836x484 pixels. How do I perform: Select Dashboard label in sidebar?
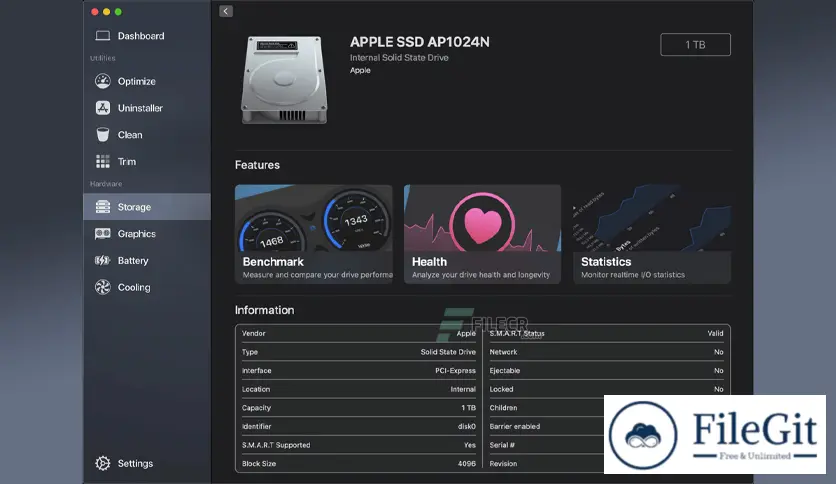141,36
